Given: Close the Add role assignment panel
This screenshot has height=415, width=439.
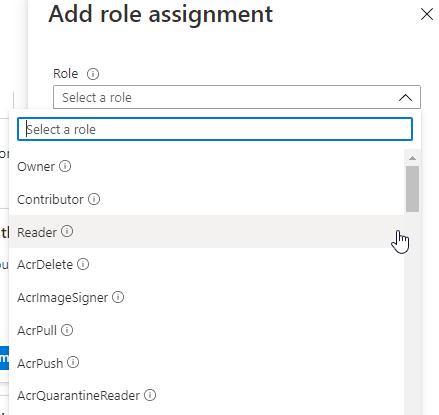Looking at the screenshot, I should (427, 14).
